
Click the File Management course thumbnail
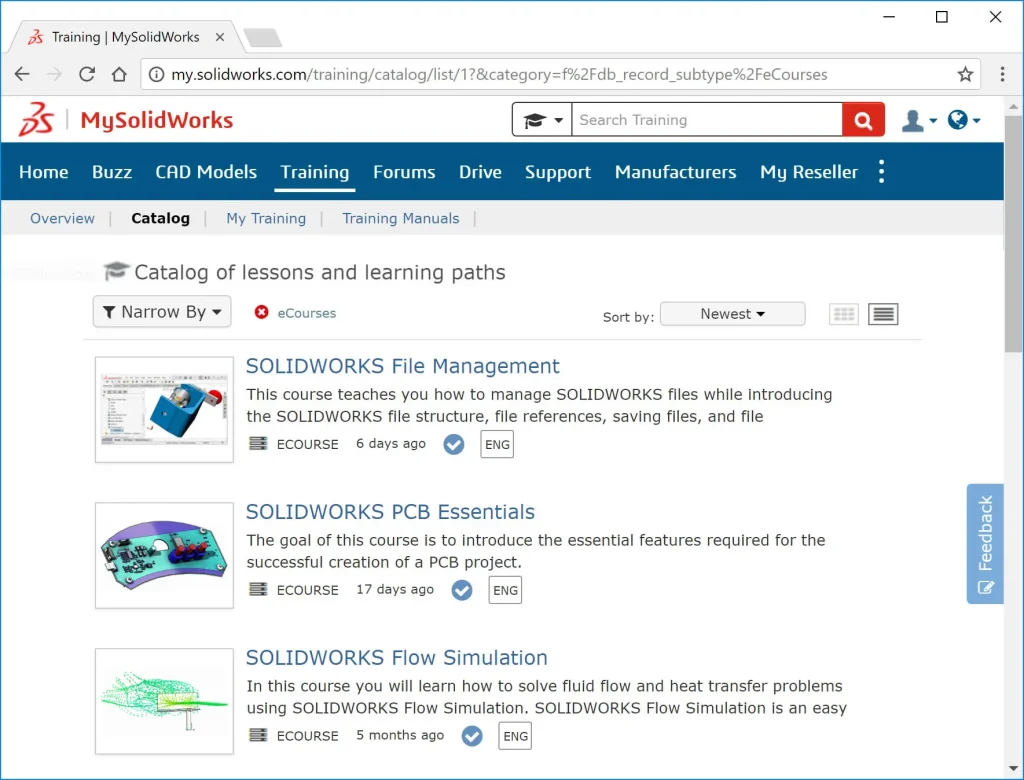165,410
